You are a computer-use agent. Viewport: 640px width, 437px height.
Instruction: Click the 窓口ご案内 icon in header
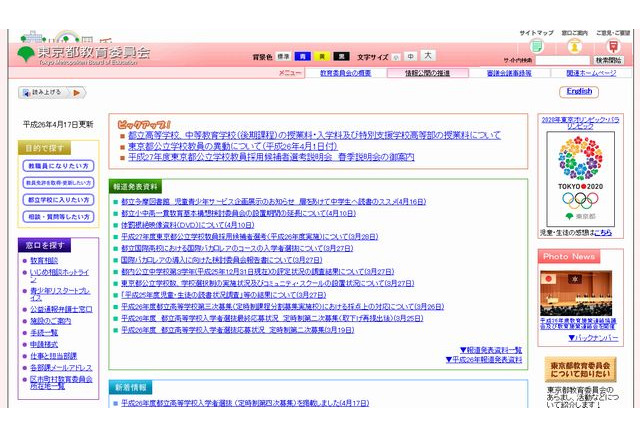[x=573, y=46]
